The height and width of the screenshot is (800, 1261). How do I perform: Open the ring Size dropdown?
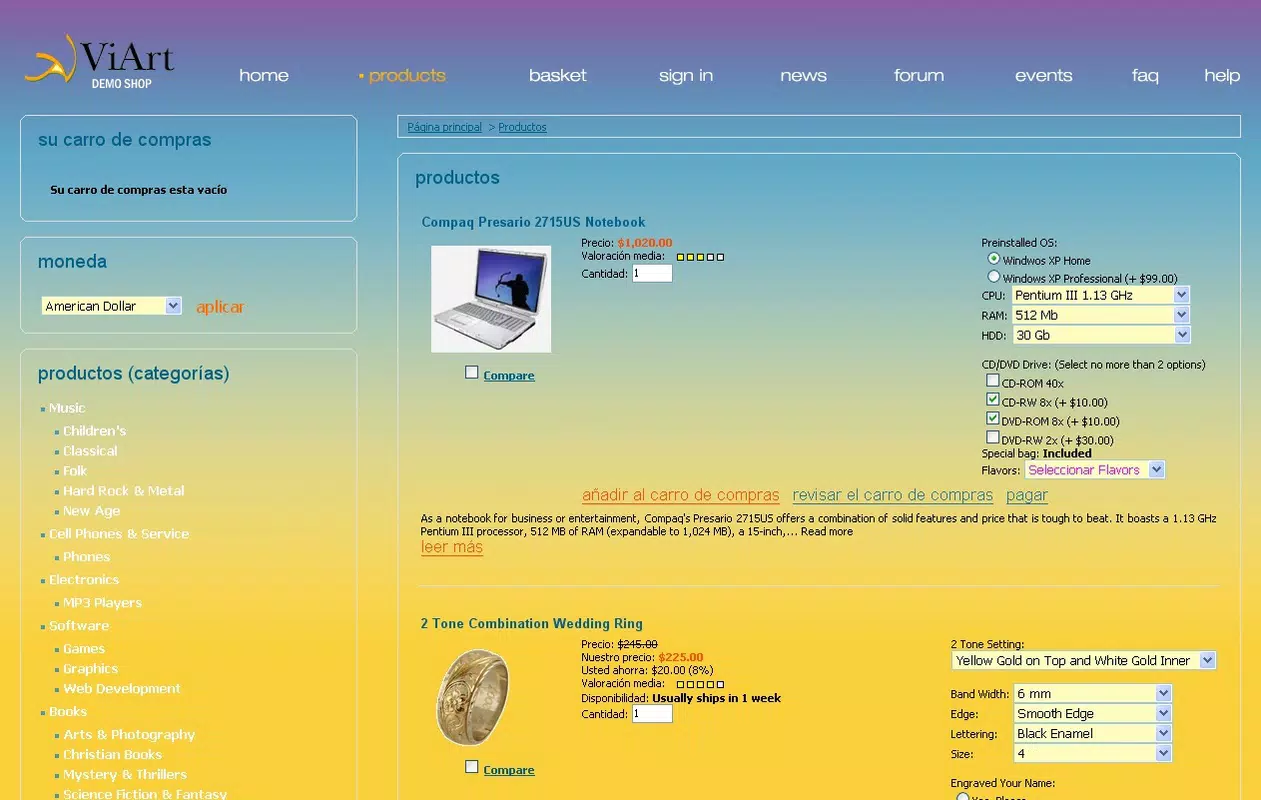1093,753
